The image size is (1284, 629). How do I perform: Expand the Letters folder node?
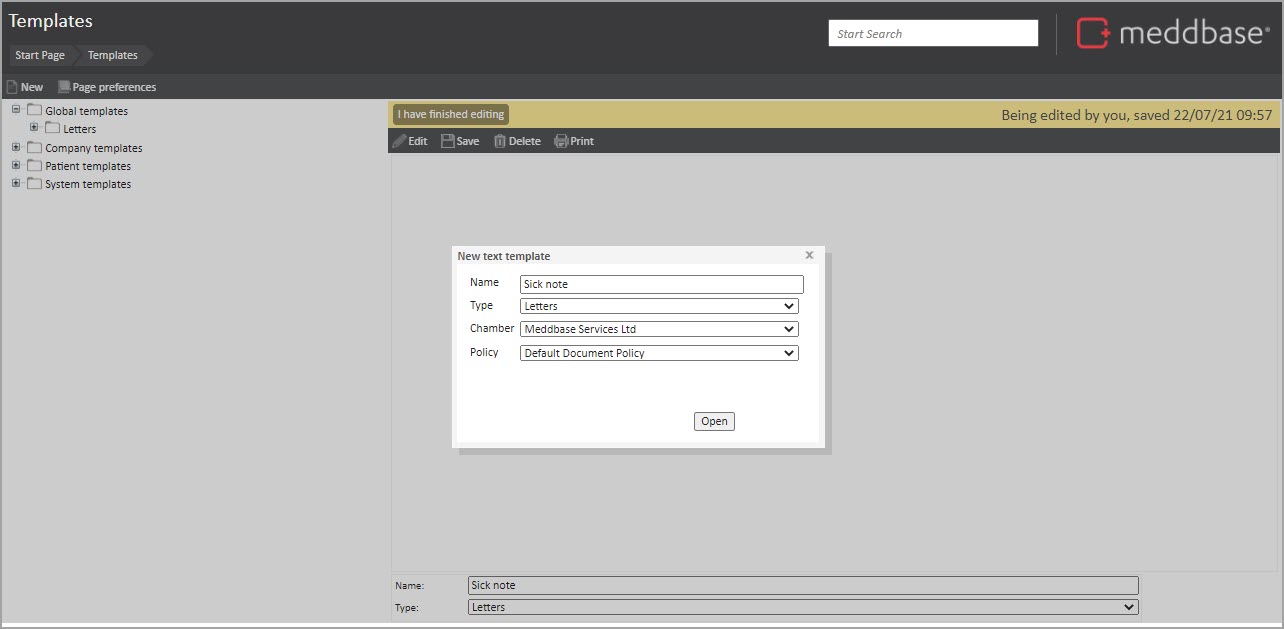[34, 128]
